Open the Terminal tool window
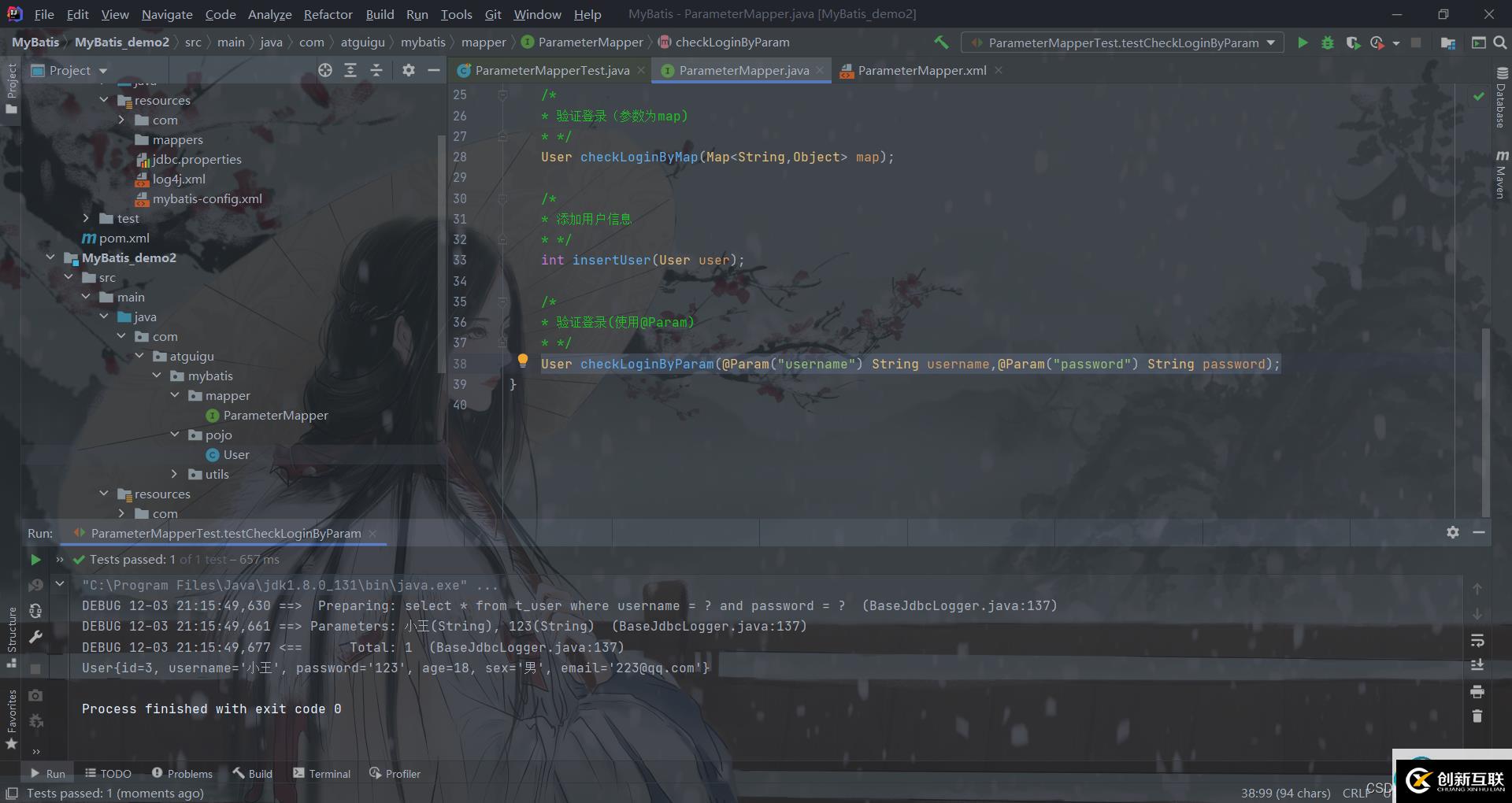 321,774
